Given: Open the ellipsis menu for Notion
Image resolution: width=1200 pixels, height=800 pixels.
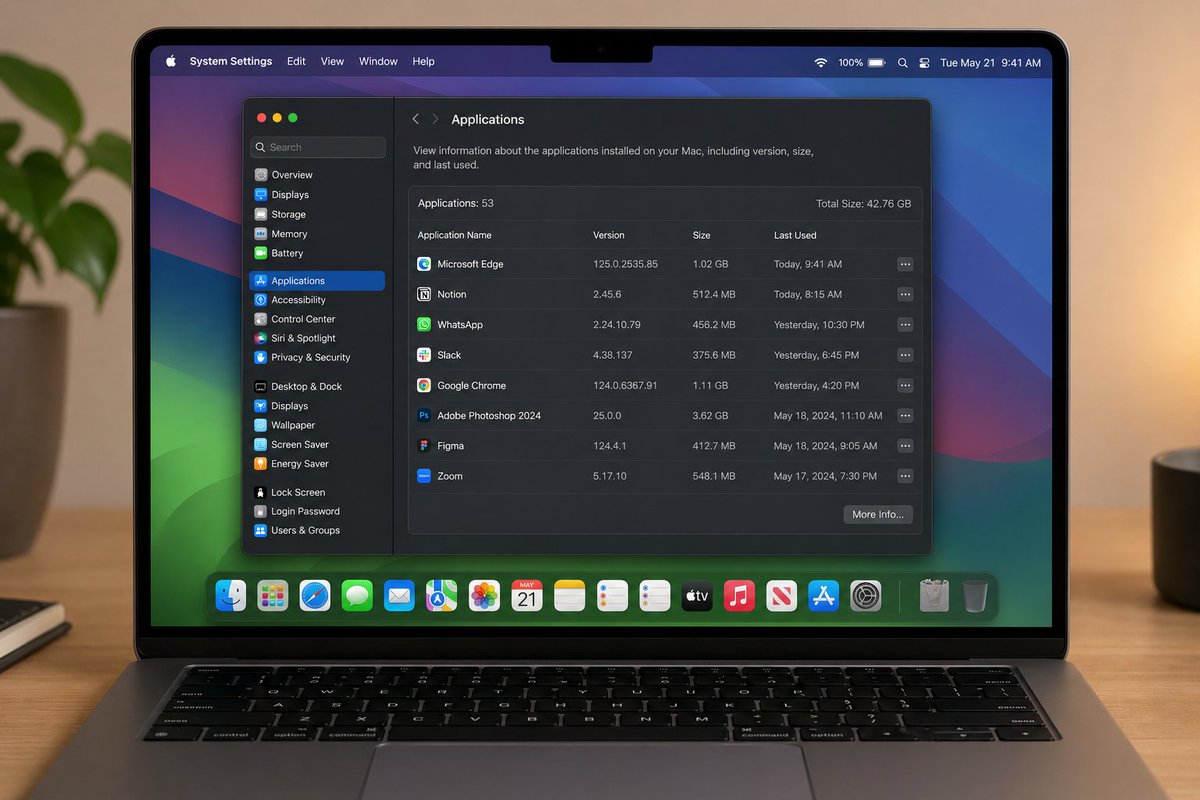Looking at the screenshot, I should coord(905,294).
